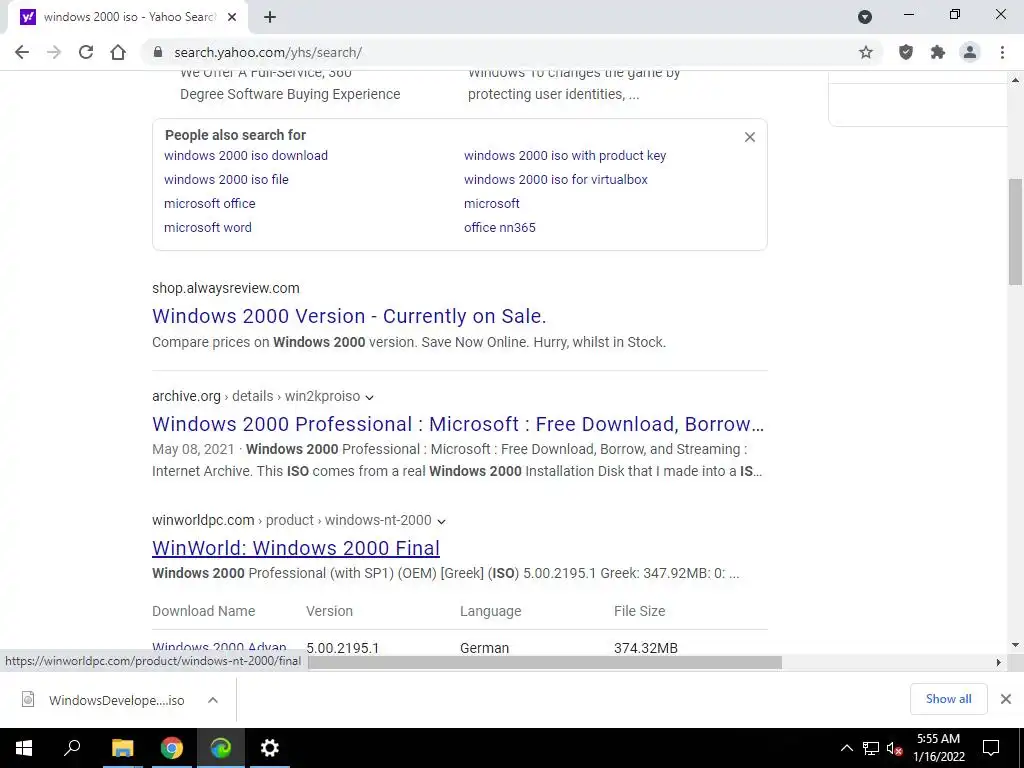Click the 'Language' column header
The height and width of the screenshot is (768, 1024).
pyautogui.click(x=490, y=611)
